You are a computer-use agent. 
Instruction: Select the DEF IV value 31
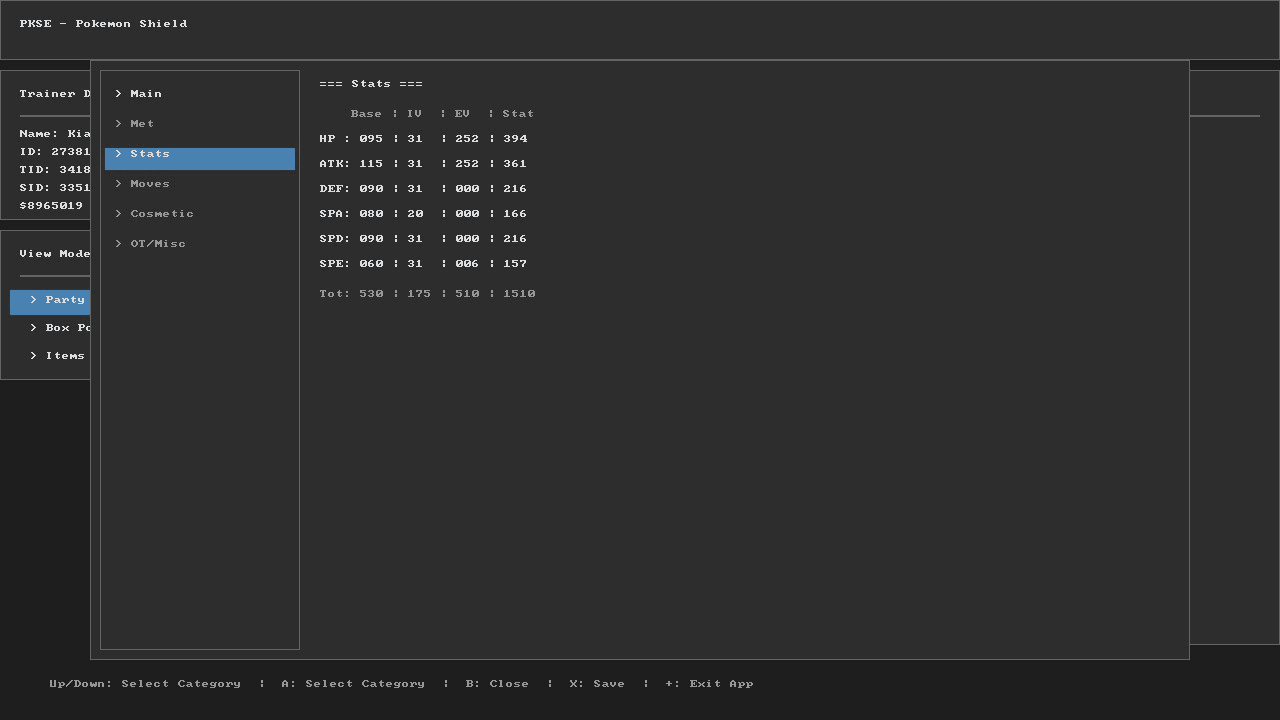(x=415, y=189)
